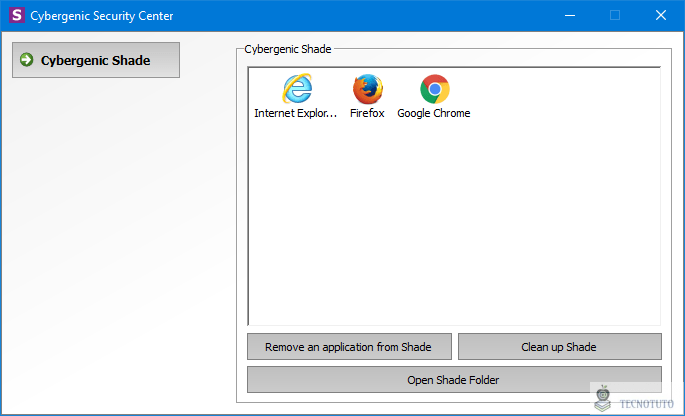Close the Cybergenic Security Center window
This screenshot has width=685, height=416.
coord(661,16)
